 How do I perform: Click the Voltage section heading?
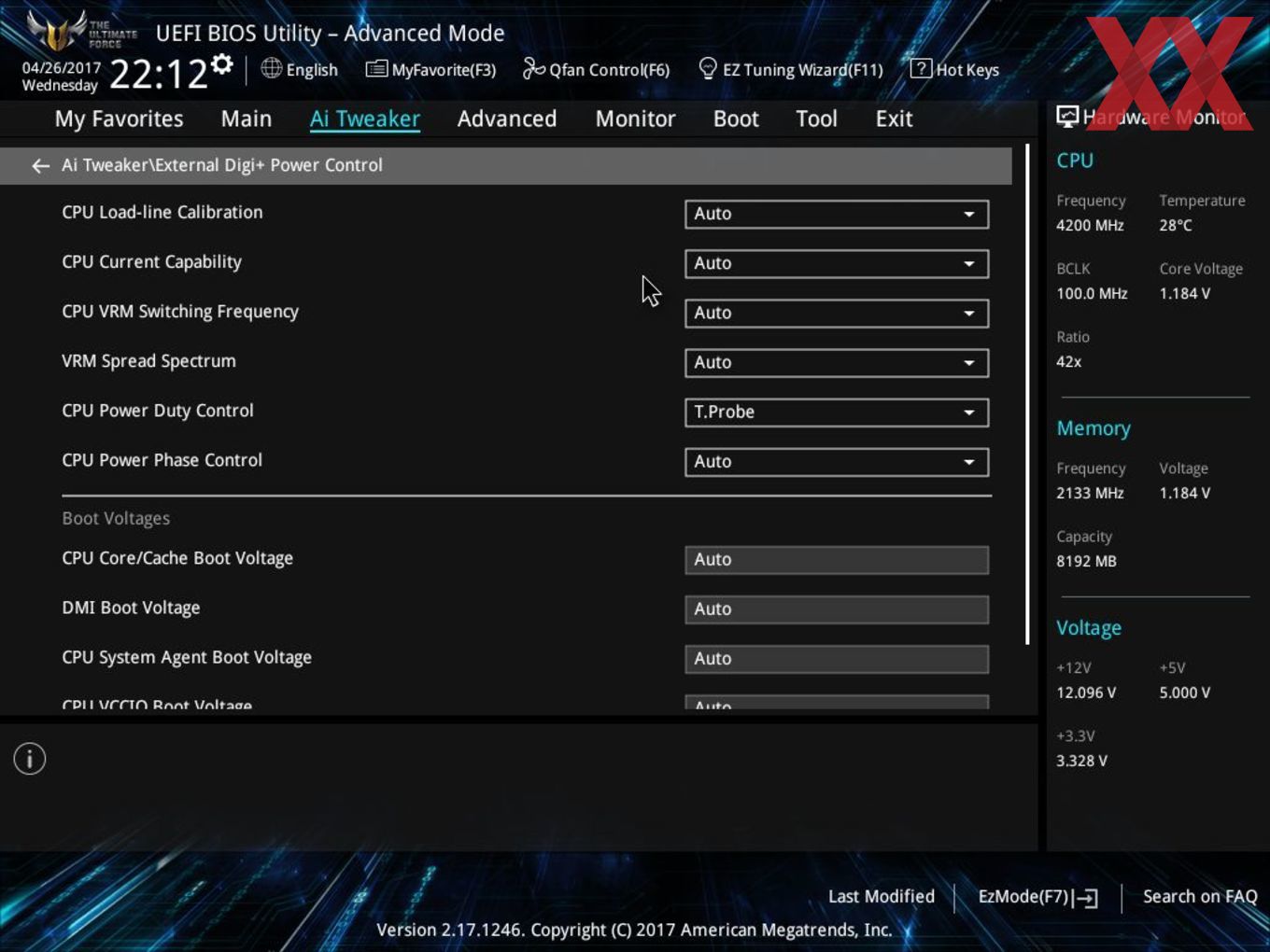pyautogui.click(x=1089, y=628)
